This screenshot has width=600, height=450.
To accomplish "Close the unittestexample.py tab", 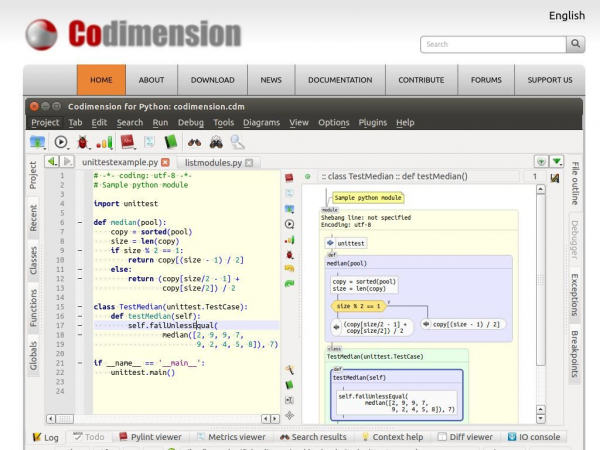I will 165,162.
